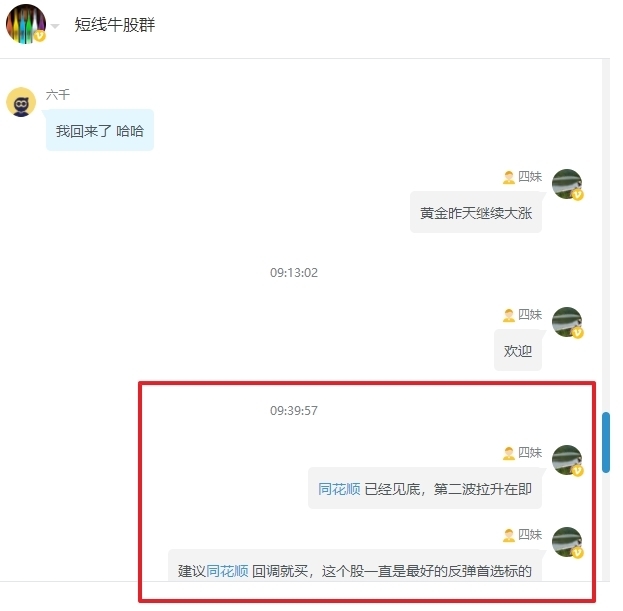The width and height of the screenshot is (623, 611).
Task: Click the gold V badge on group avatar
Action: [39, 36]
